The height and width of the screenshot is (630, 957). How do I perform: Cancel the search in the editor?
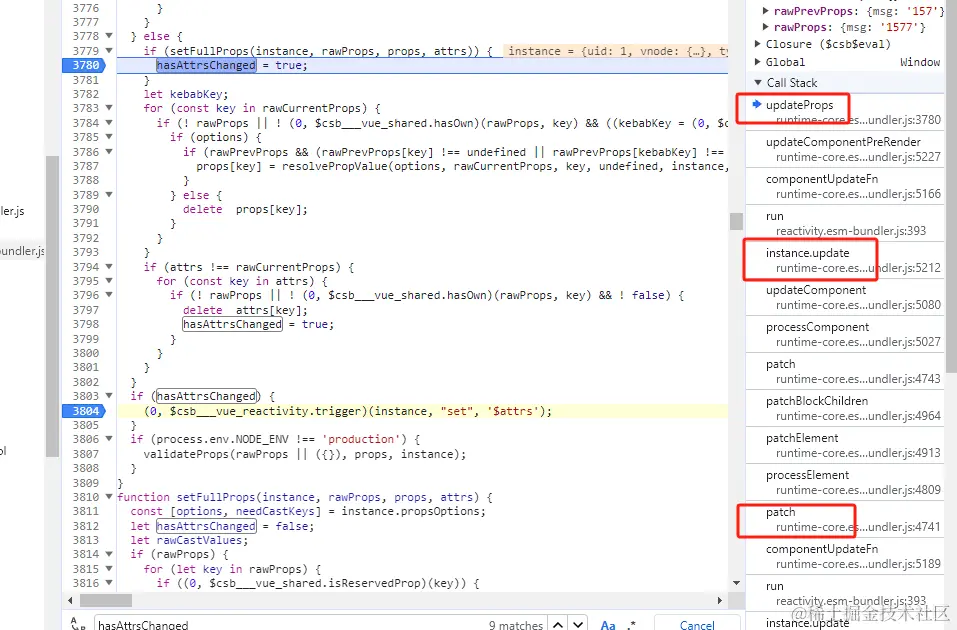pyautogui.click(x=697, y=625)
